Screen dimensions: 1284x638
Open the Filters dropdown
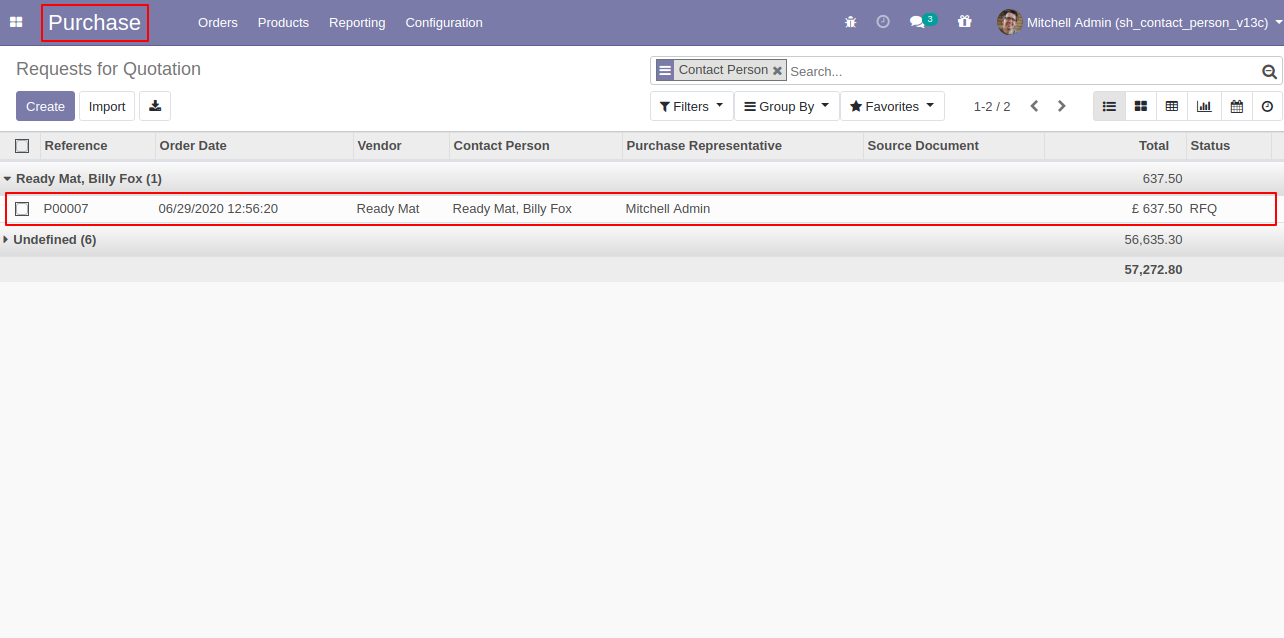tap(691, 106)
